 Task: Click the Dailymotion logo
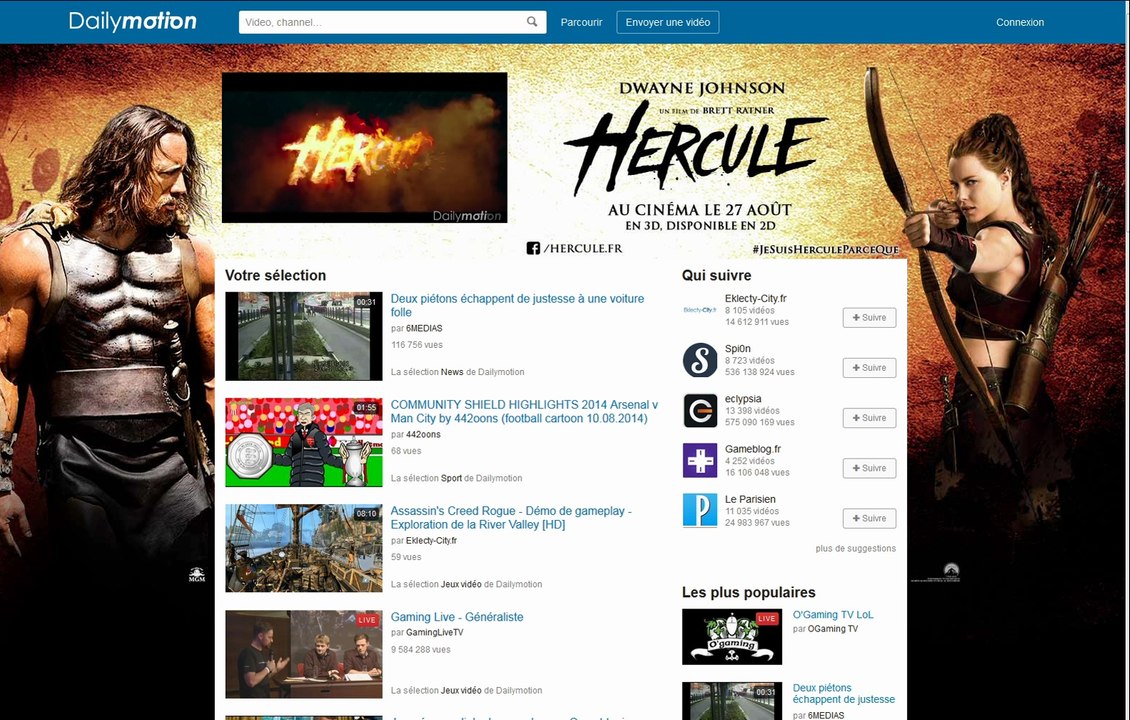133,22
